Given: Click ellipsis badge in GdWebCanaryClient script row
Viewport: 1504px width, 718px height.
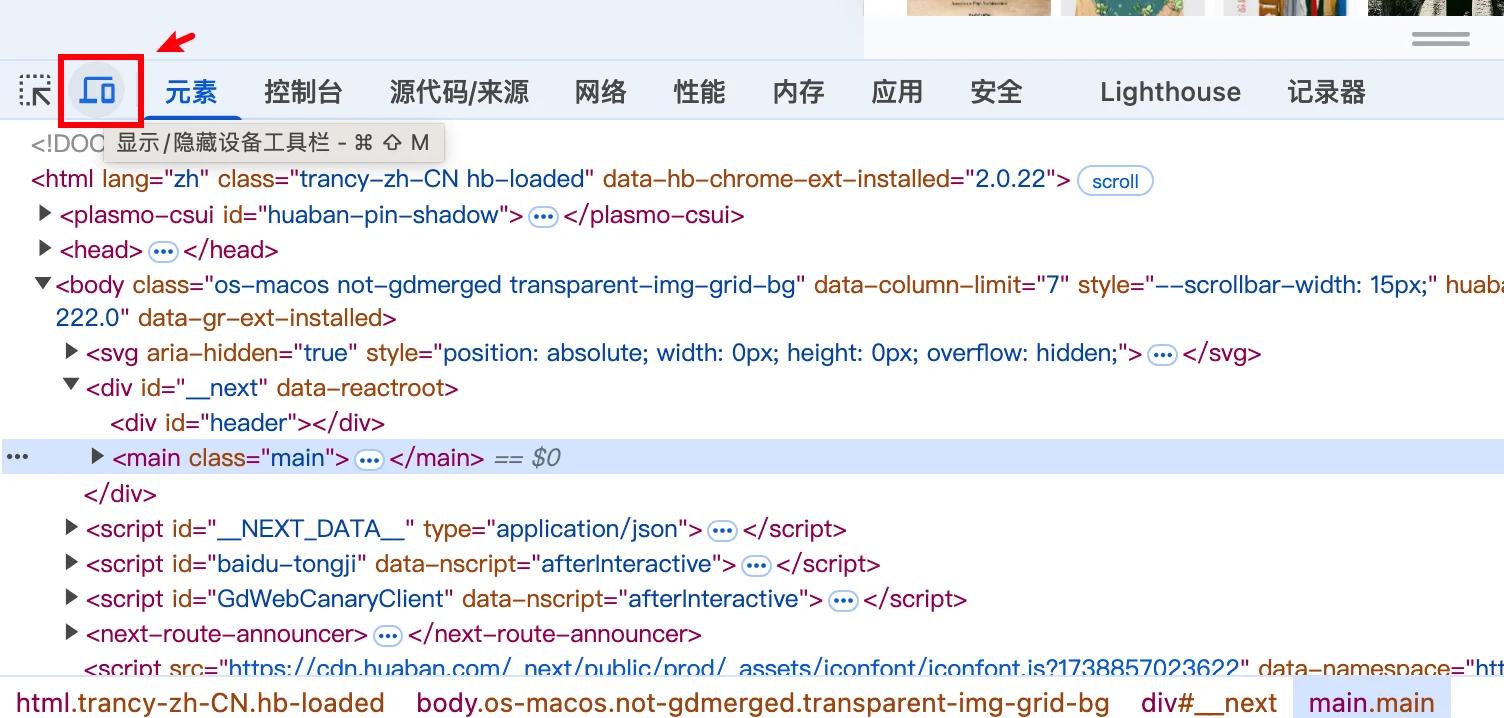Looking at the screenshot, I should pos(844,601).
